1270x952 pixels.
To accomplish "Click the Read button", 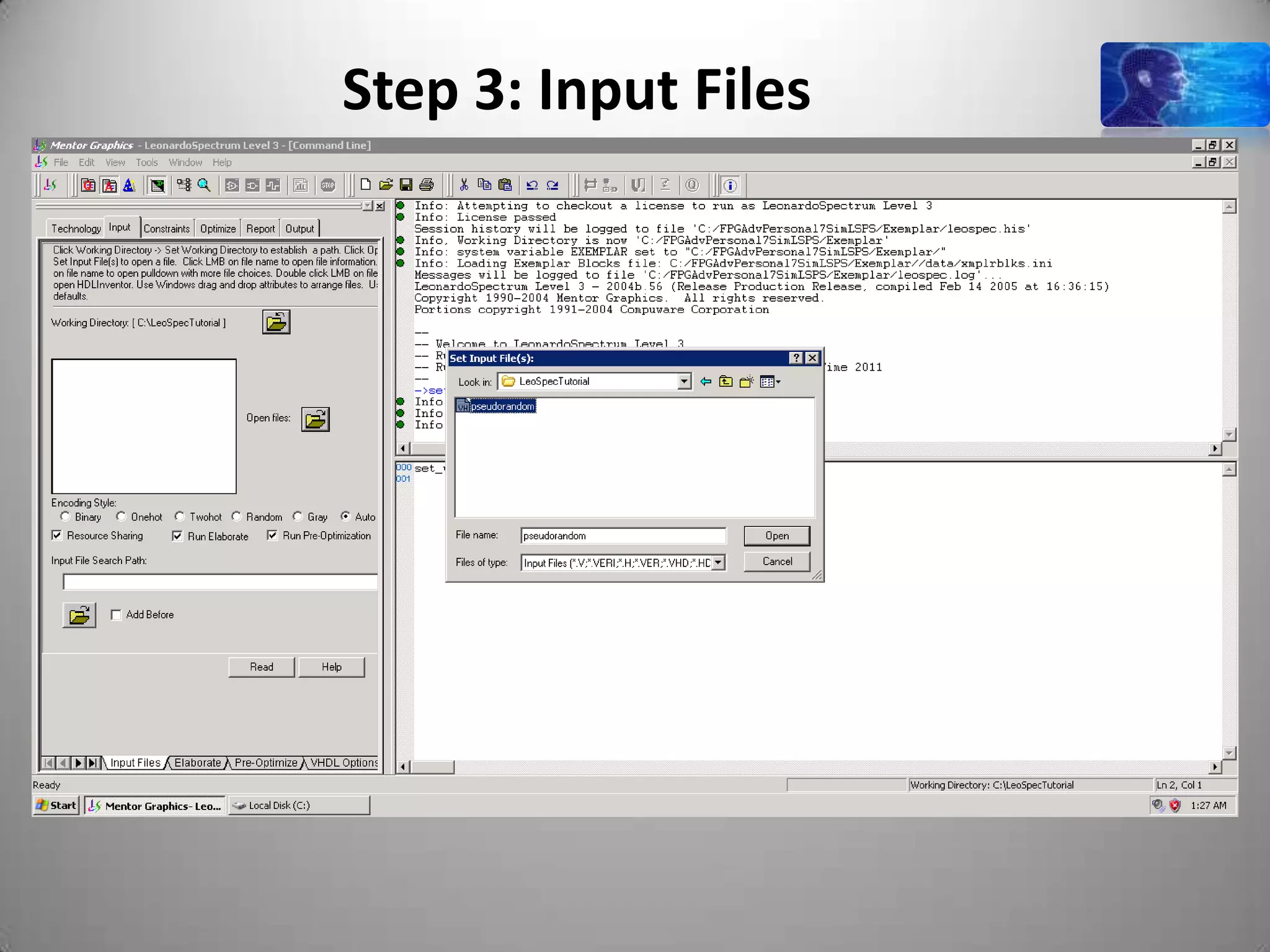I will pyautogui.click(x=261, y=667).
